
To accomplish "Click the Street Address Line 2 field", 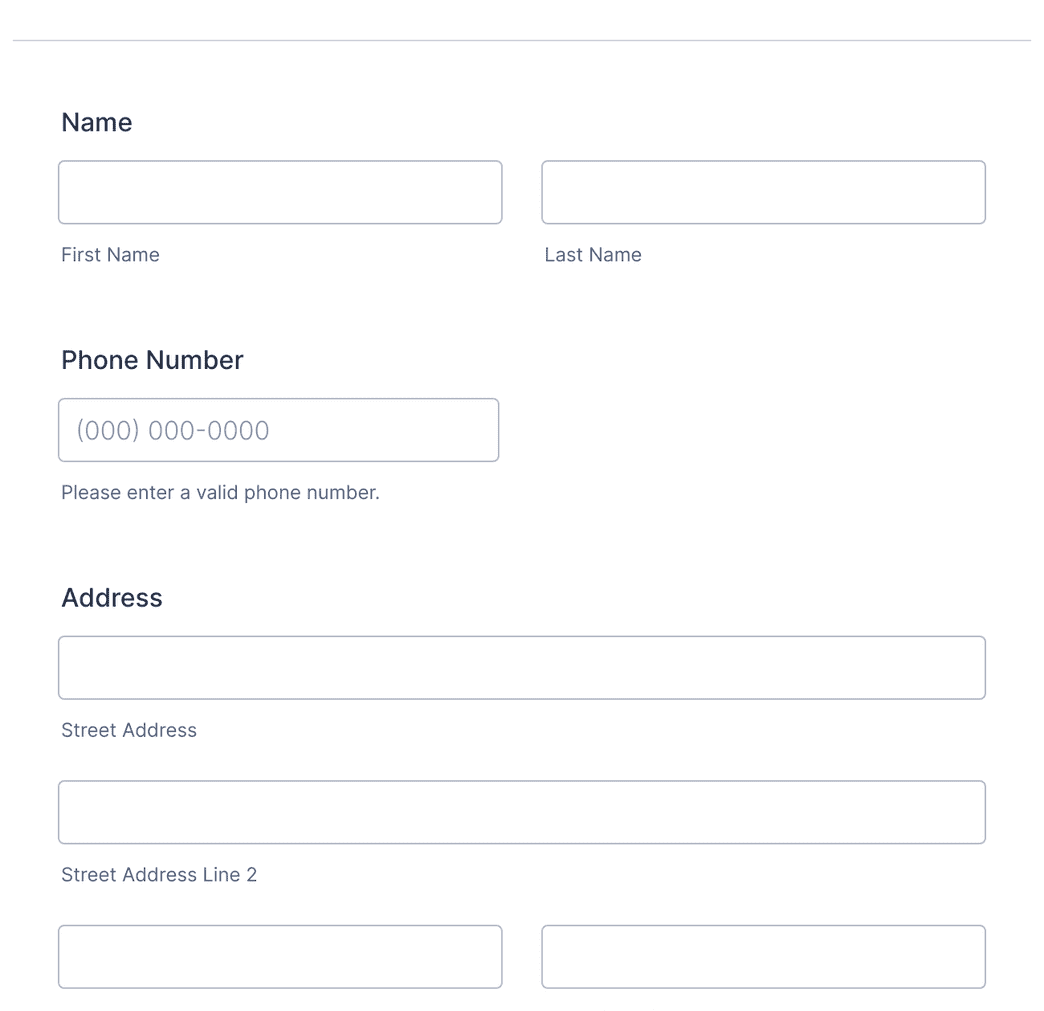I will tap(522, 812).
